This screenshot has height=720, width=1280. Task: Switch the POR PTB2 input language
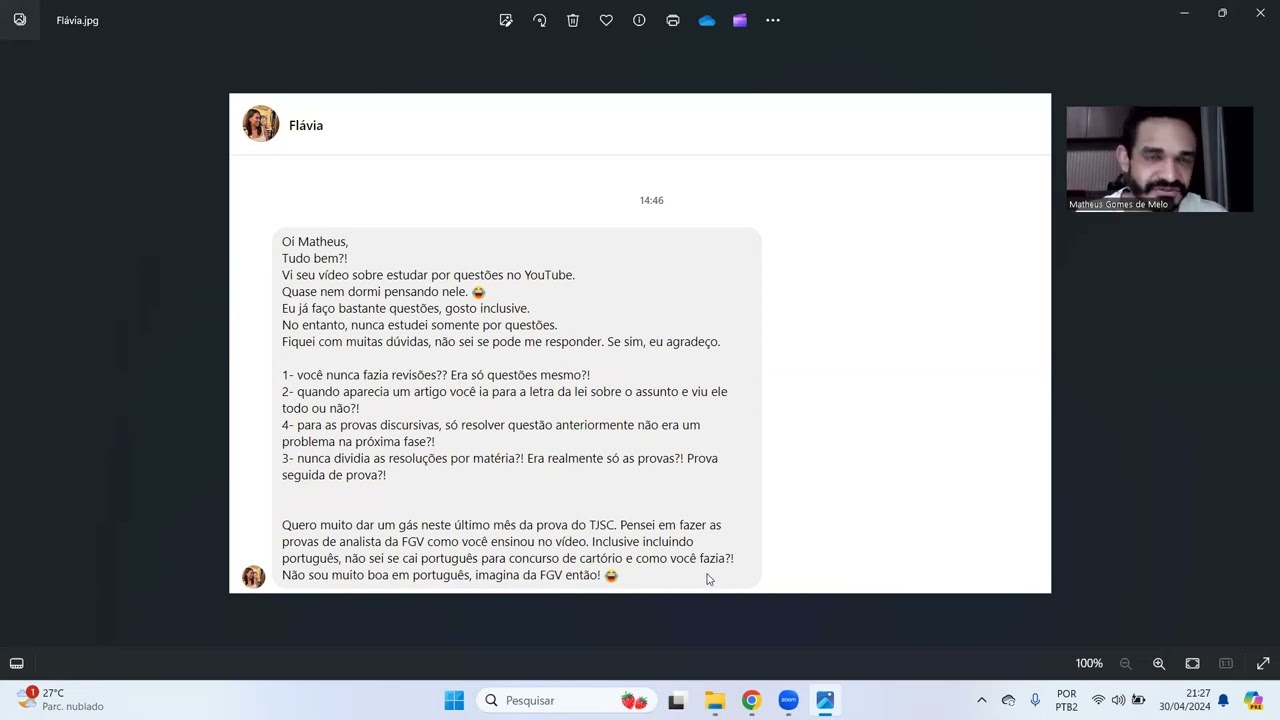(1067, 700)
